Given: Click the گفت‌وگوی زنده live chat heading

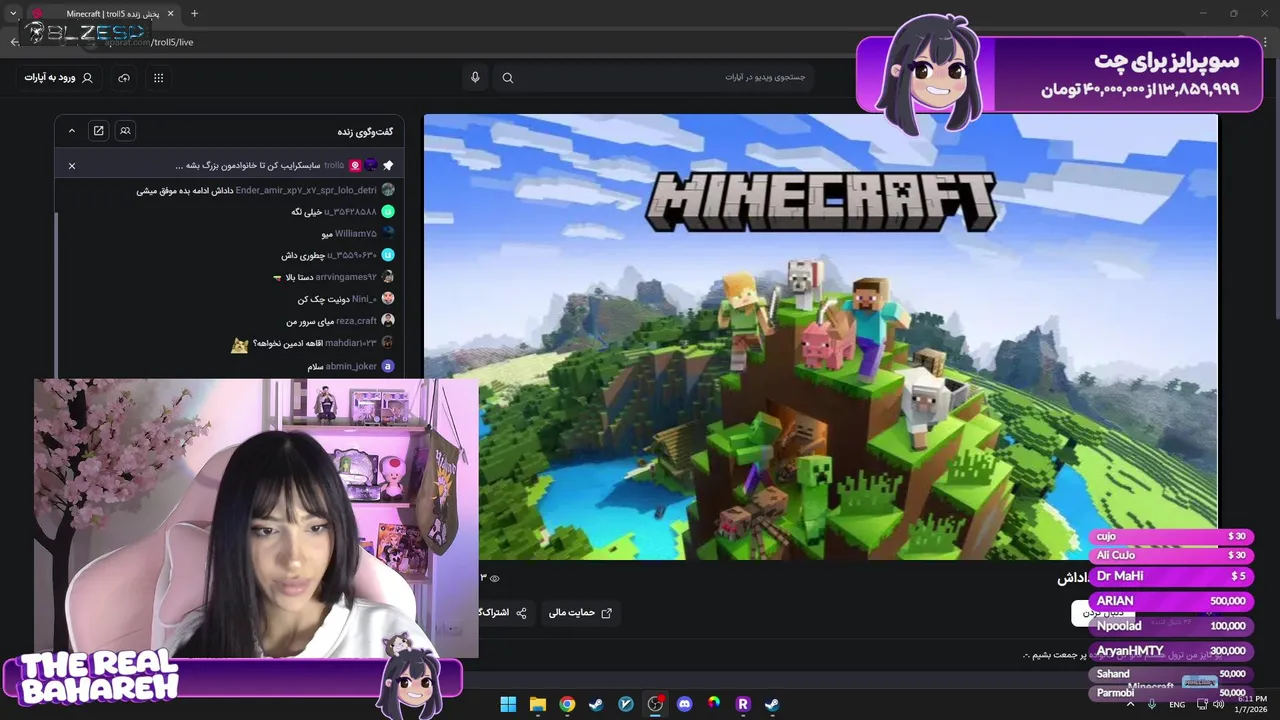Looking at the screenshot, I should tap(365, 131).
